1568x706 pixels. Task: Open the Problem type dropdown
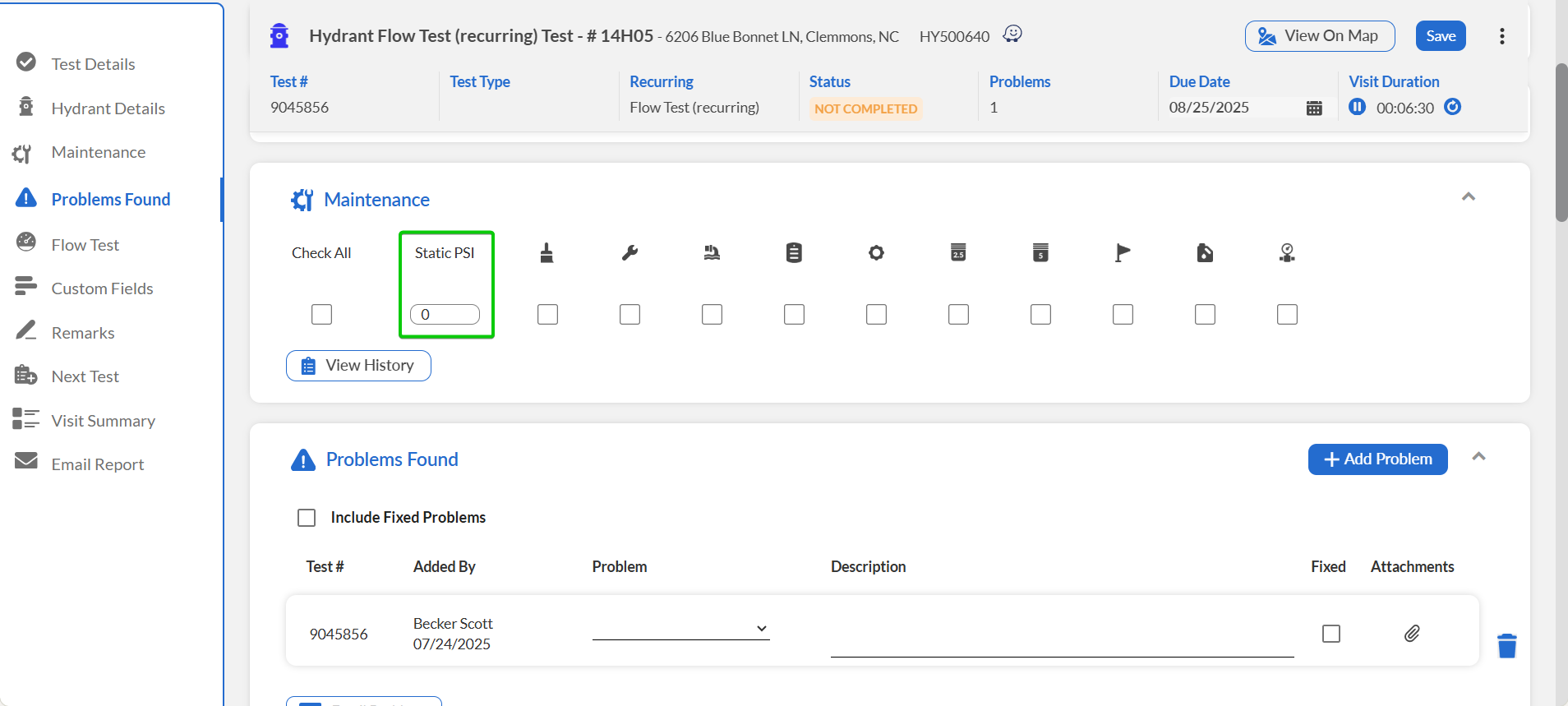pyautogui.click(x=680, y=629)
